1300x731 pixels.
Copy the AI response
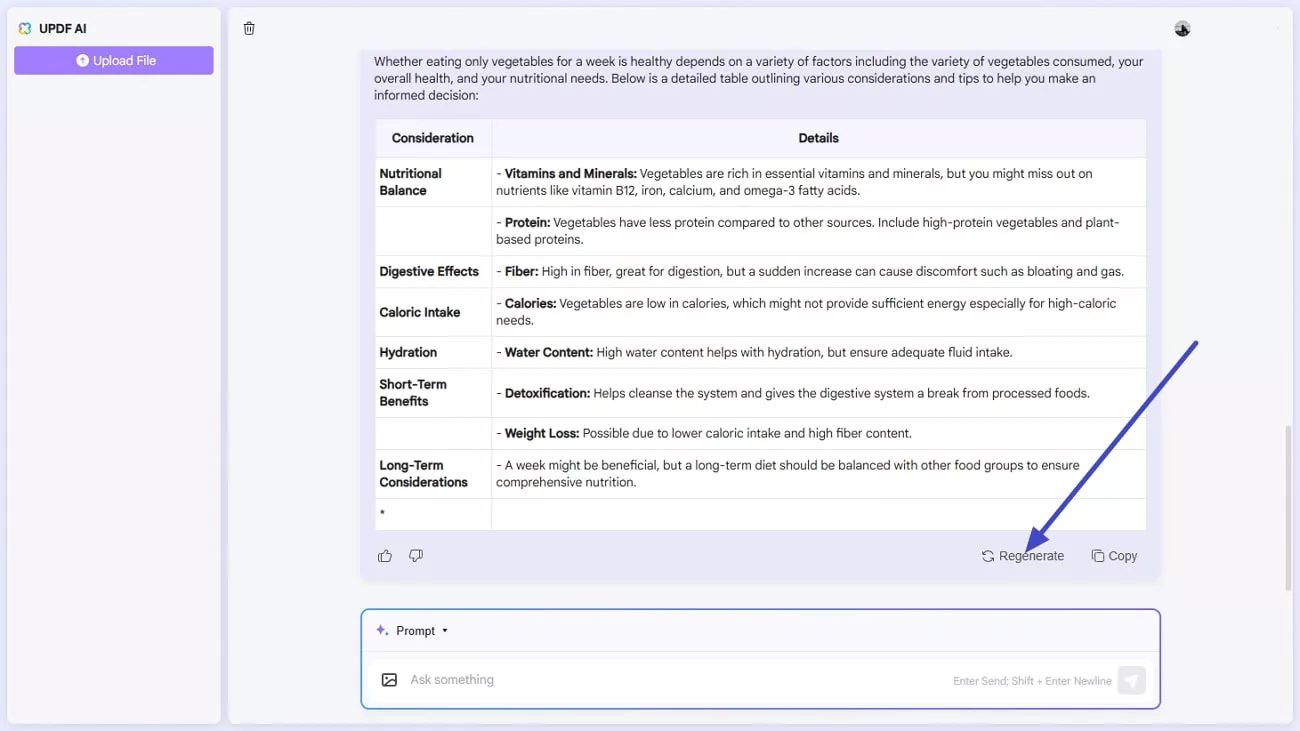[x=1114, y=556]
